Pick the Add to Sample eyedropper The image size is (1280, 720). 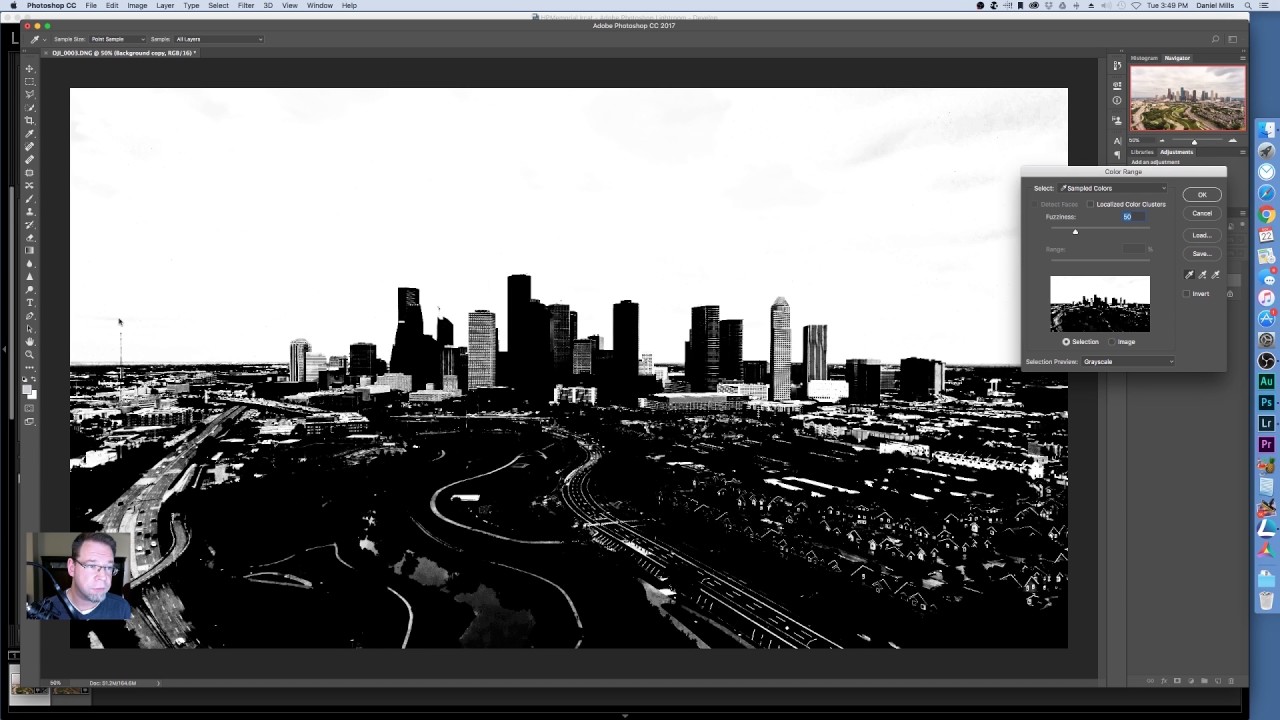tap(1202, 275)
